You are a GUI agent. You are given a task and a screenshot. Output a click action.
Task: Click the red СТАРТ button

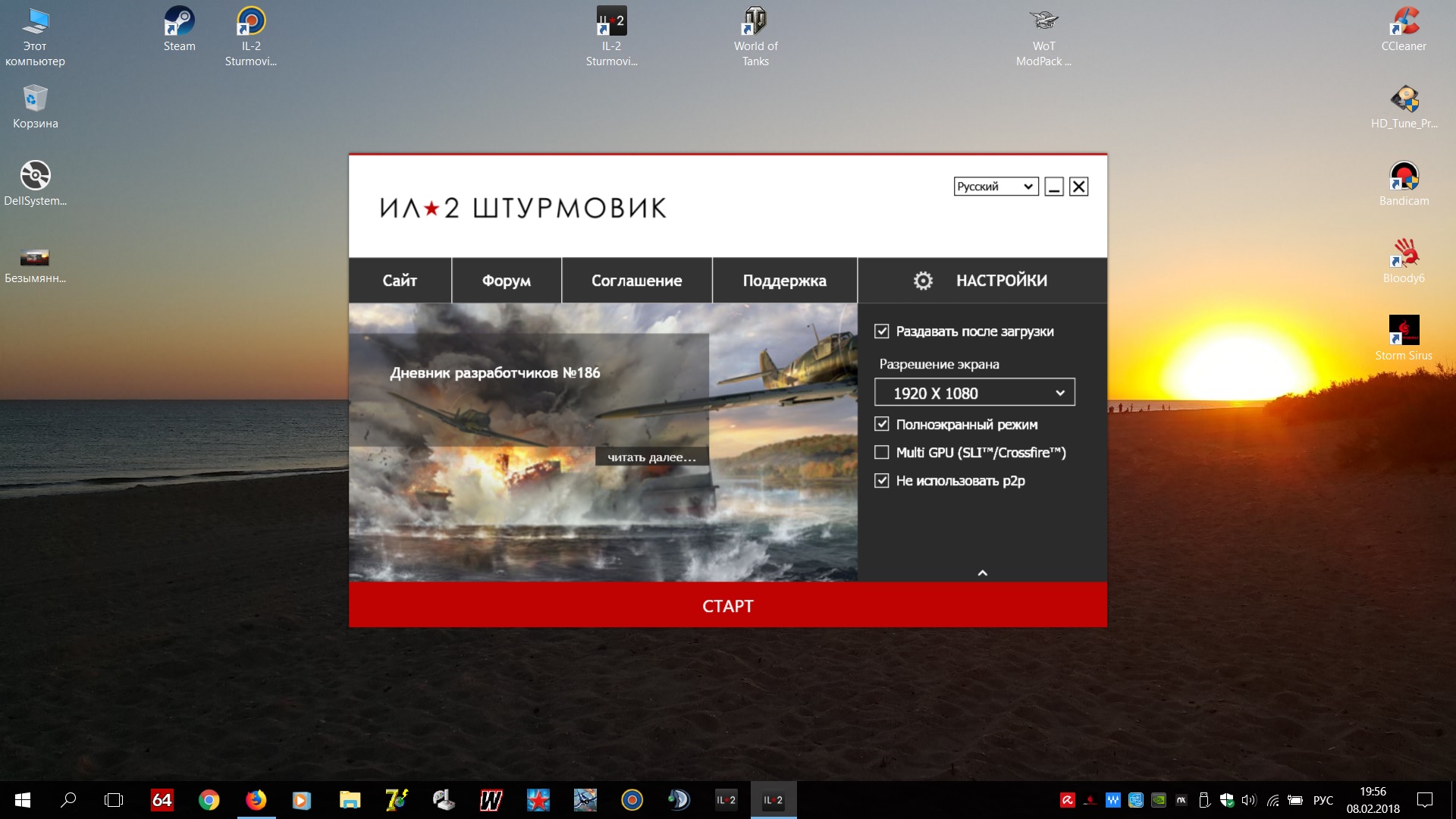(728, 605)
